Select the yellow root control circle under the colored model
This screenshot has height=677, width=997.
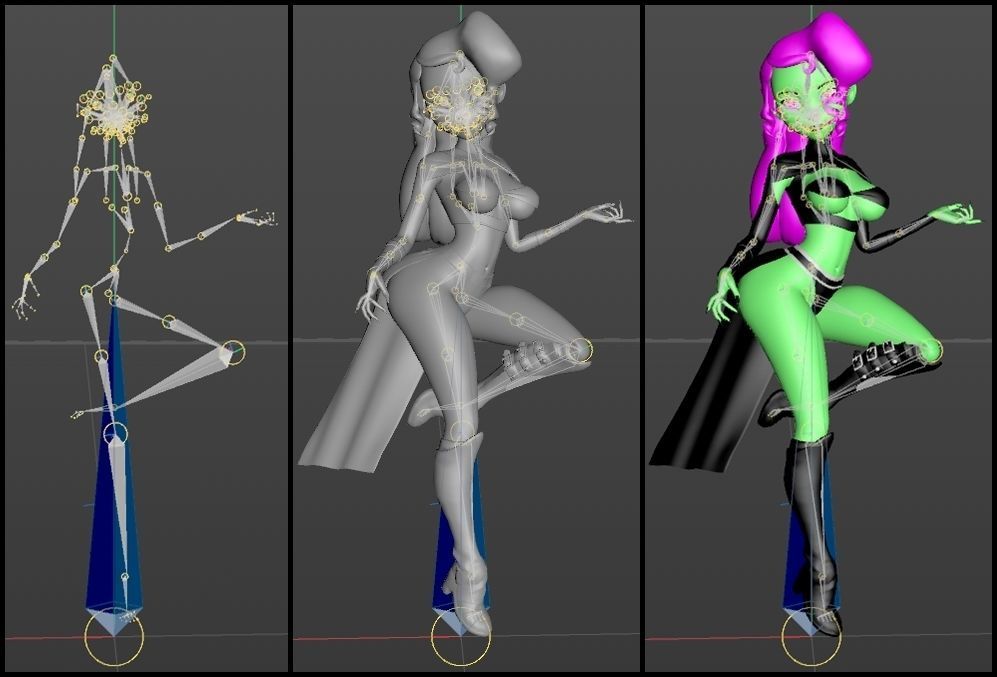(811, 636)
